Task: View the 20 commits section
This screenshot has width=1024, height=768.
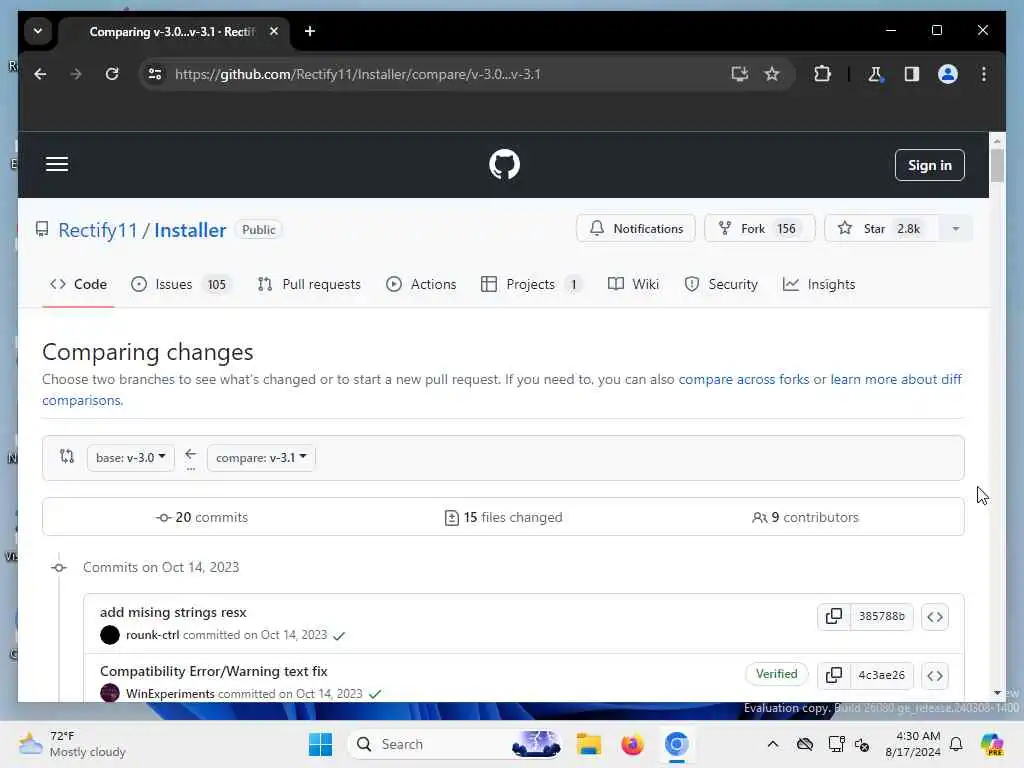Action: (202, 517)
